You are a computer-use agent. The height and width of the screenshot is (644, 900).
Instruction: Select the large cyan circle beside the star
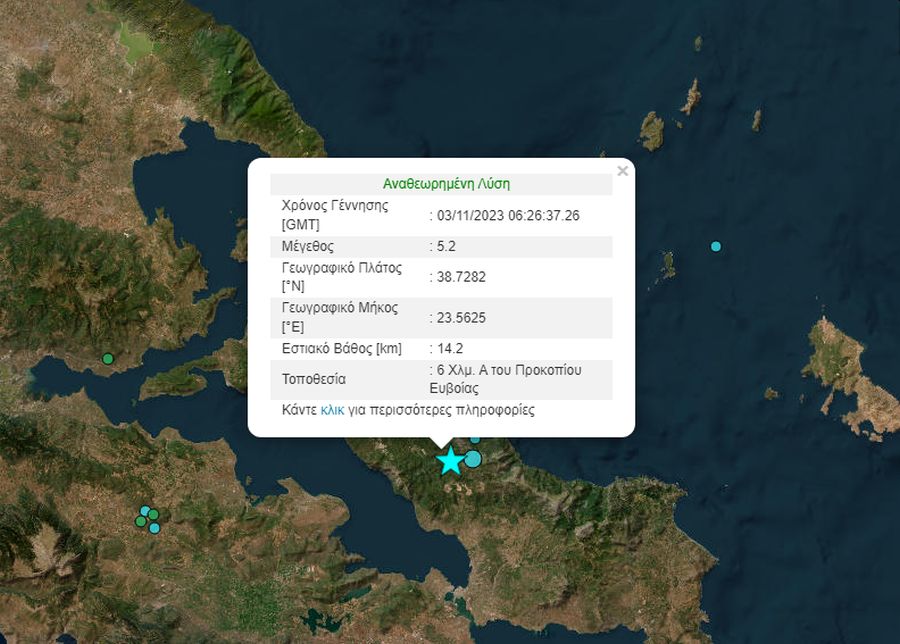[472, 459]
